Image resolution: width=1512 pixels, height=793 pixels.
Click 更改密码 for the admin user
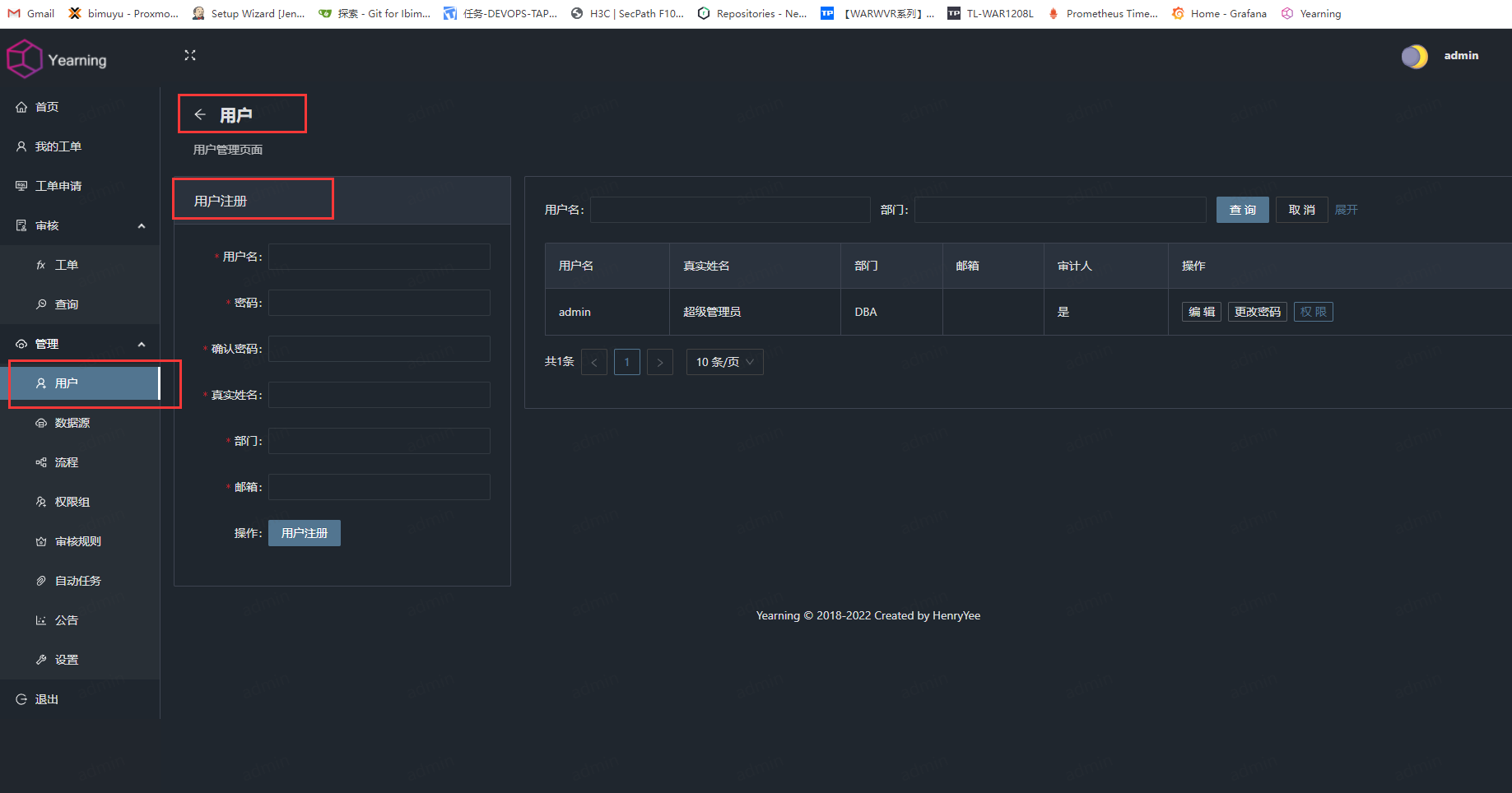pyautogui.click(x=1258, y=312)
